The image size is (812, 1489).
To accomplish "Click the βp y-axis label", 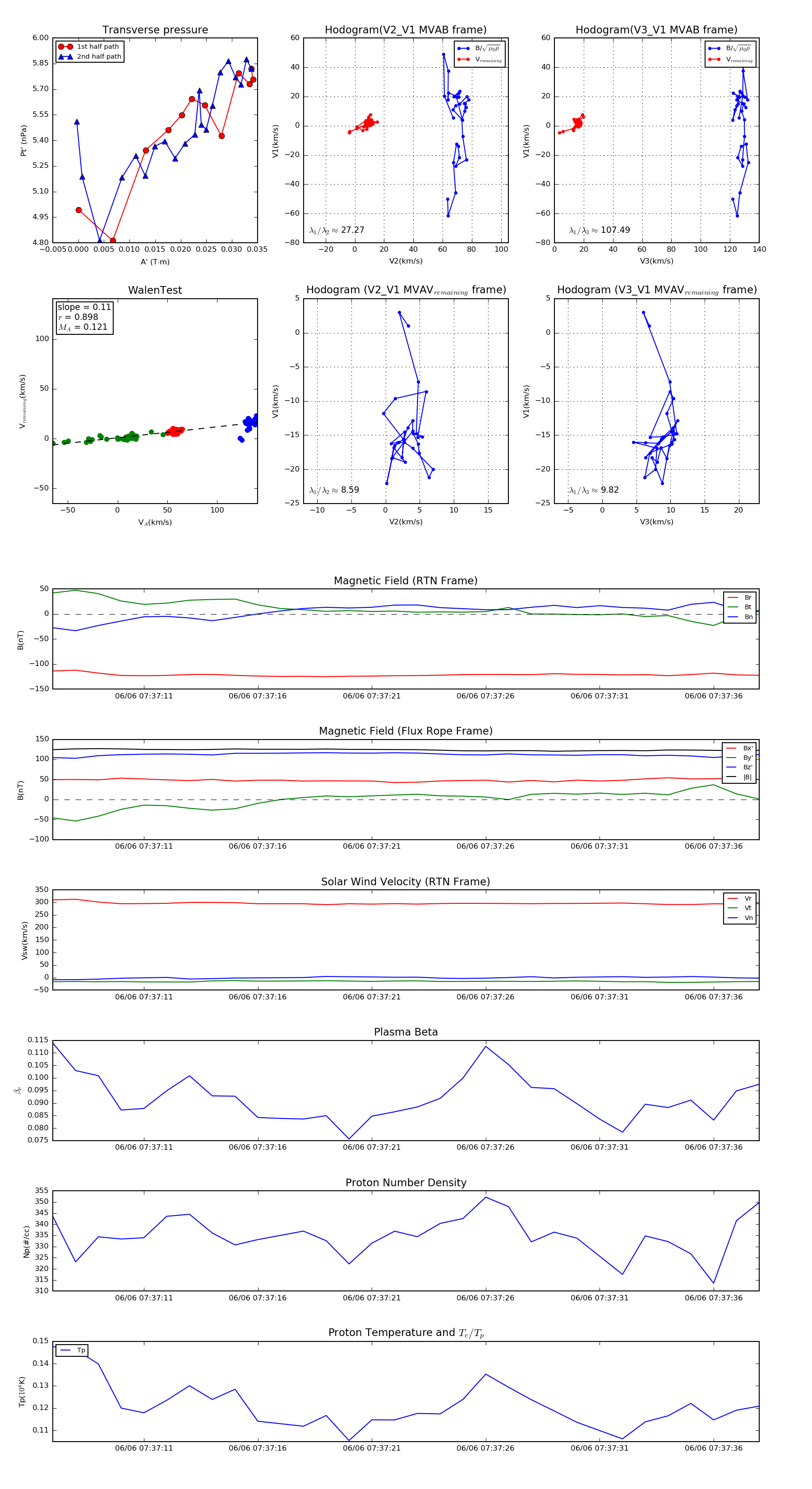I will (17, 1091).
